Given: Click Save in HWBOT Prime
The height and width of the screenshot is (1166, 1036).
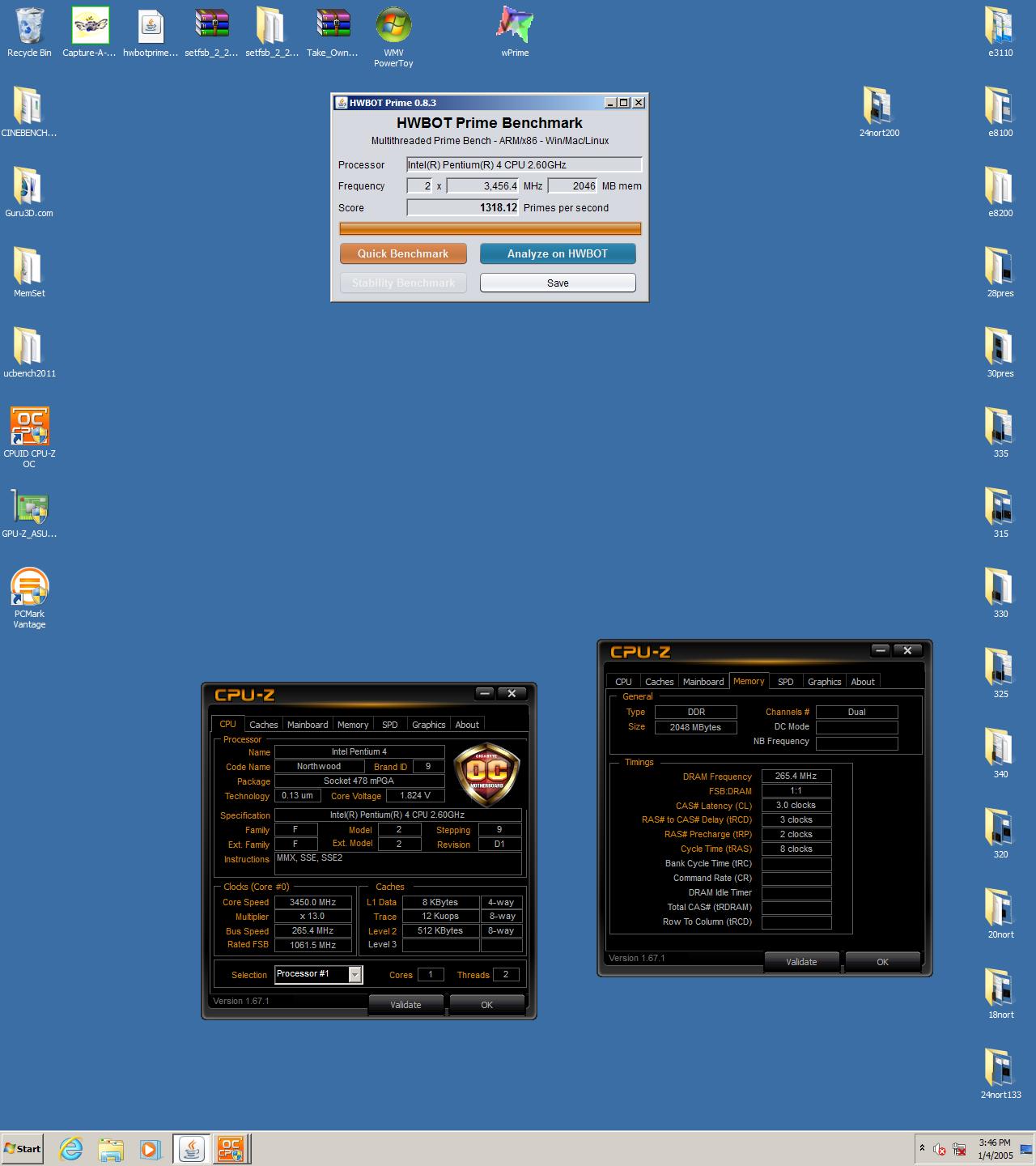Looking at the screenshot, I should [558, 283].
